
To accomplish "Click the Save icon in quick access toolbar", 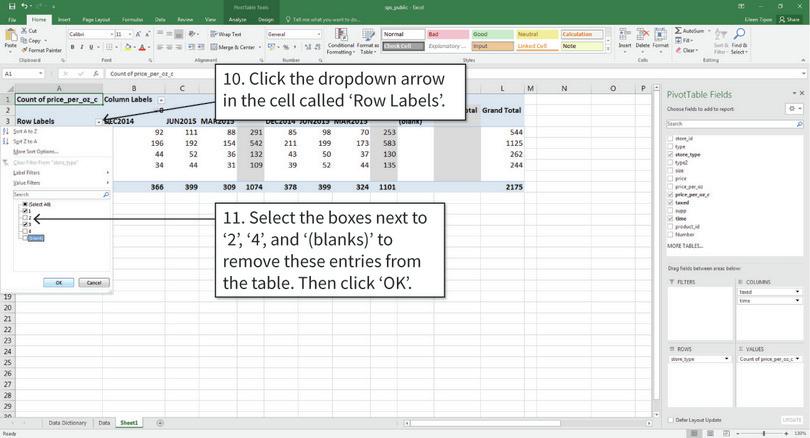I will click(x=12, y=6).
